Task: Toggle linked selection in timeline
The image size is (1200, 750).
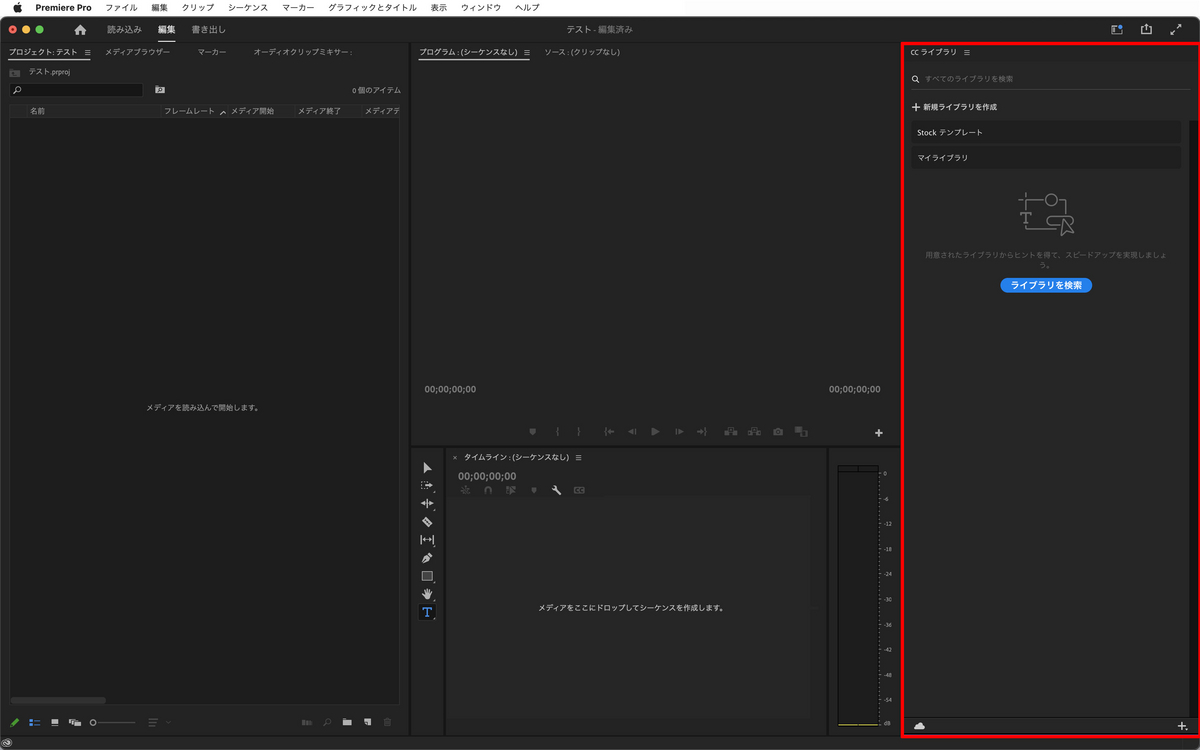Action: coord(511,491)
